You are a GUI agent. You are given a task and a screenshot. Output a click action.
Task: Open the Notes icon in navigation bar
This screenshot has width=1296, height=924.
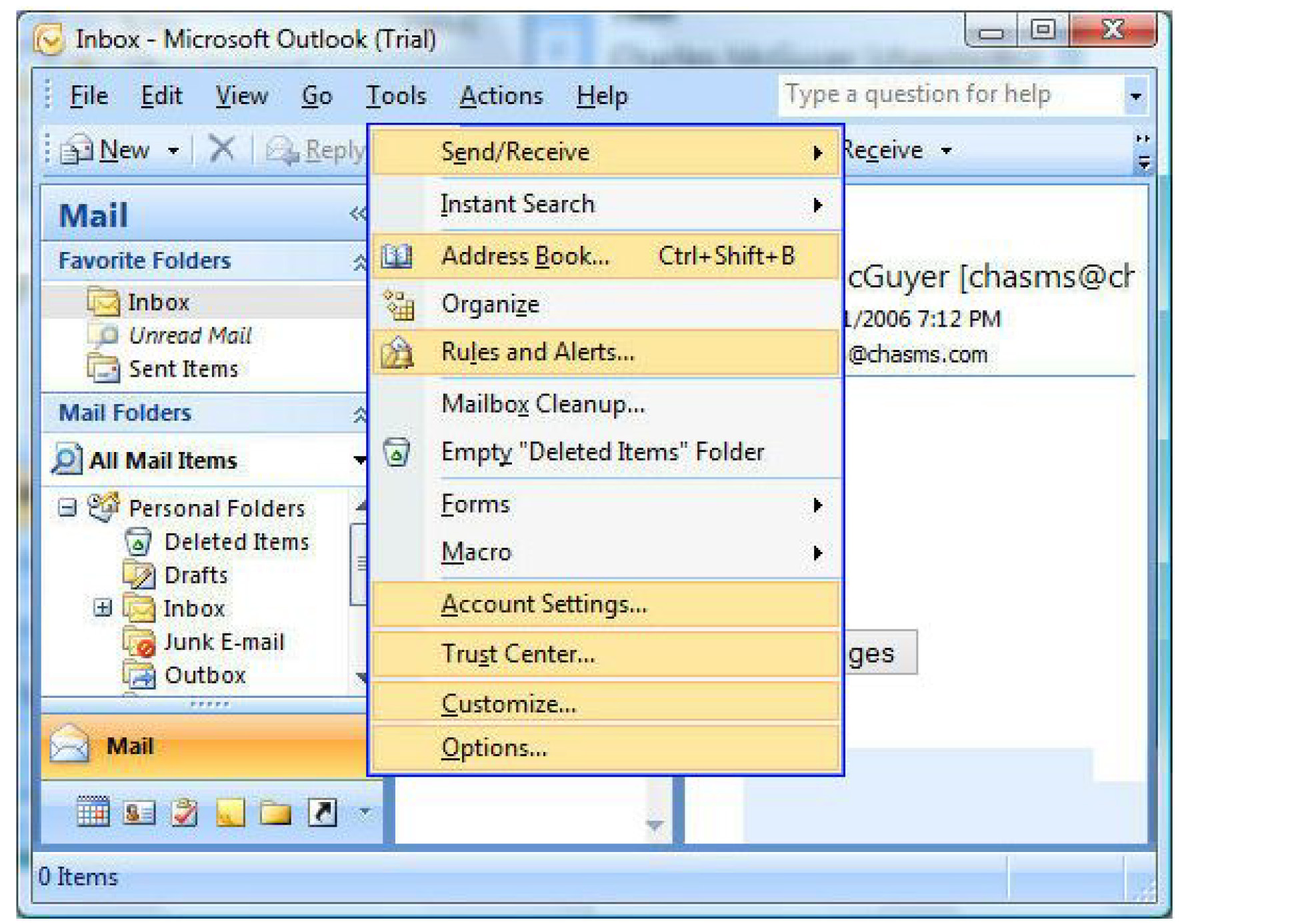pos(230,812)
